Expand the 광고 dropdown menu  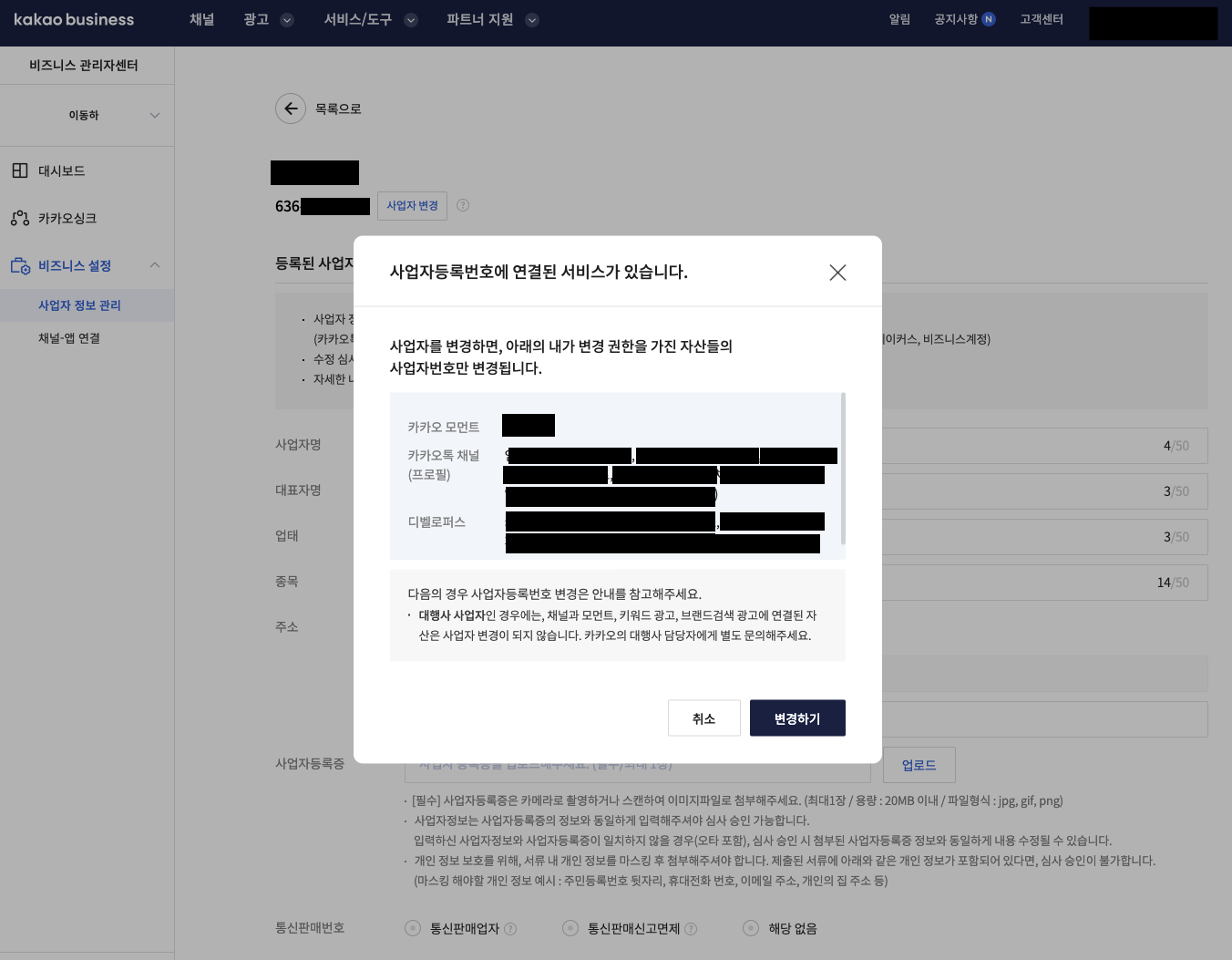tap(287, 20)
